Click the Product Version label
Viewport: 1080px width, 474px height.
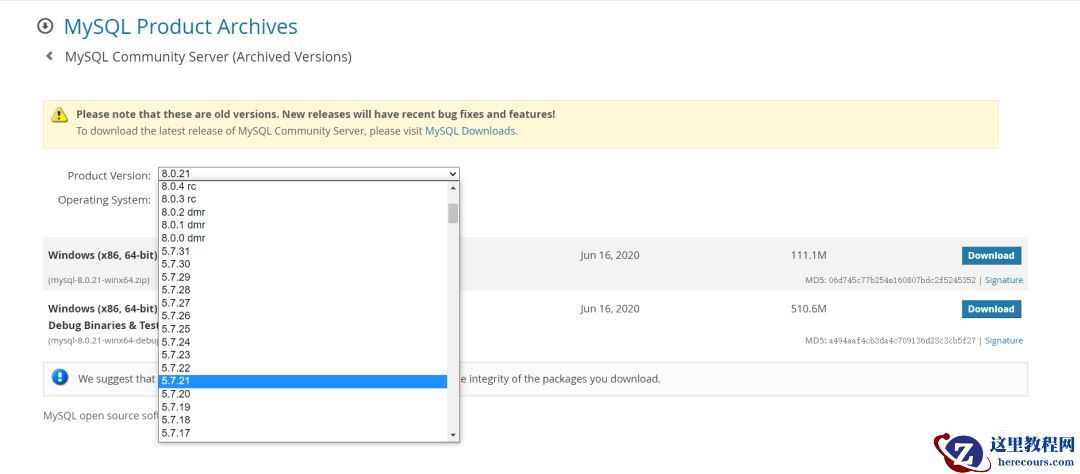pos(109,176)
